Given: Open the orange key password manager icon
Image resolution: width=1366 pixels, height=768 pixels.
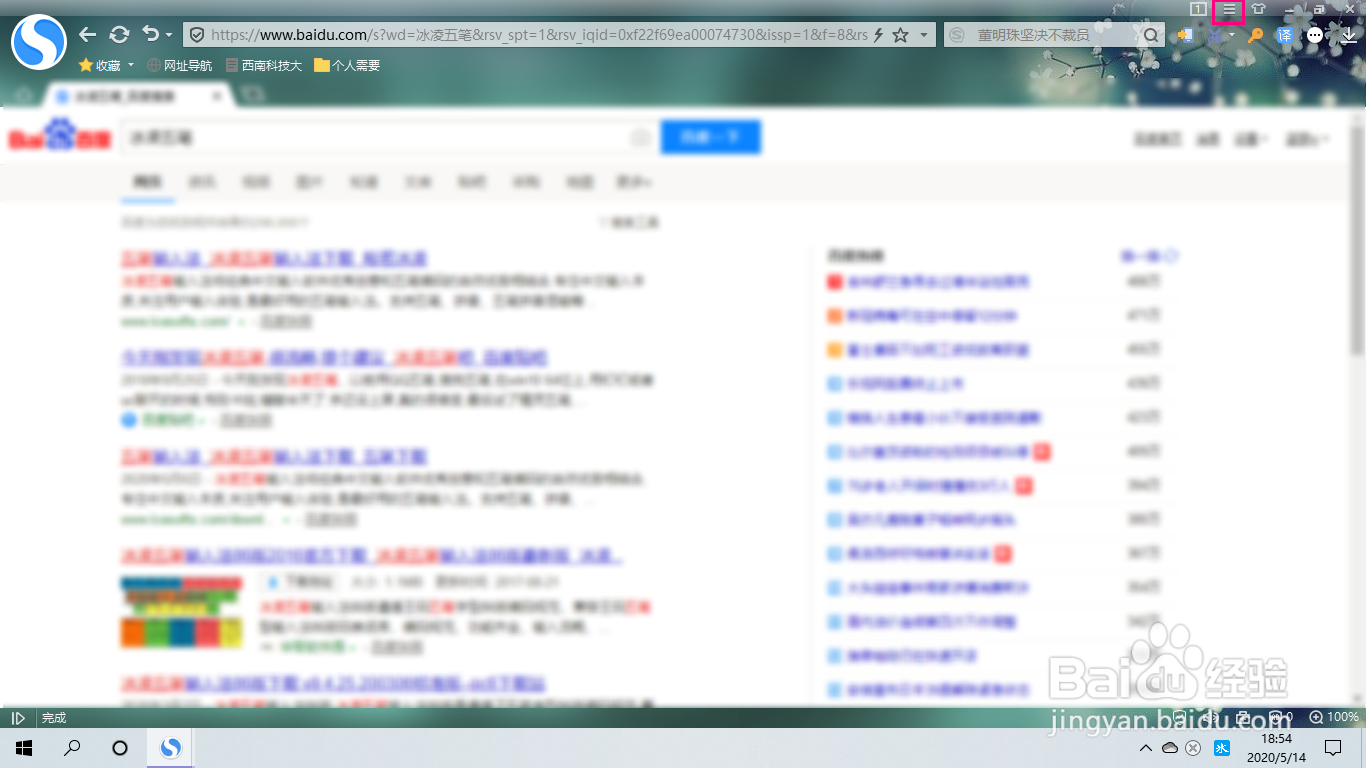Looking at the screenshot, I should tap(1256, 35).
